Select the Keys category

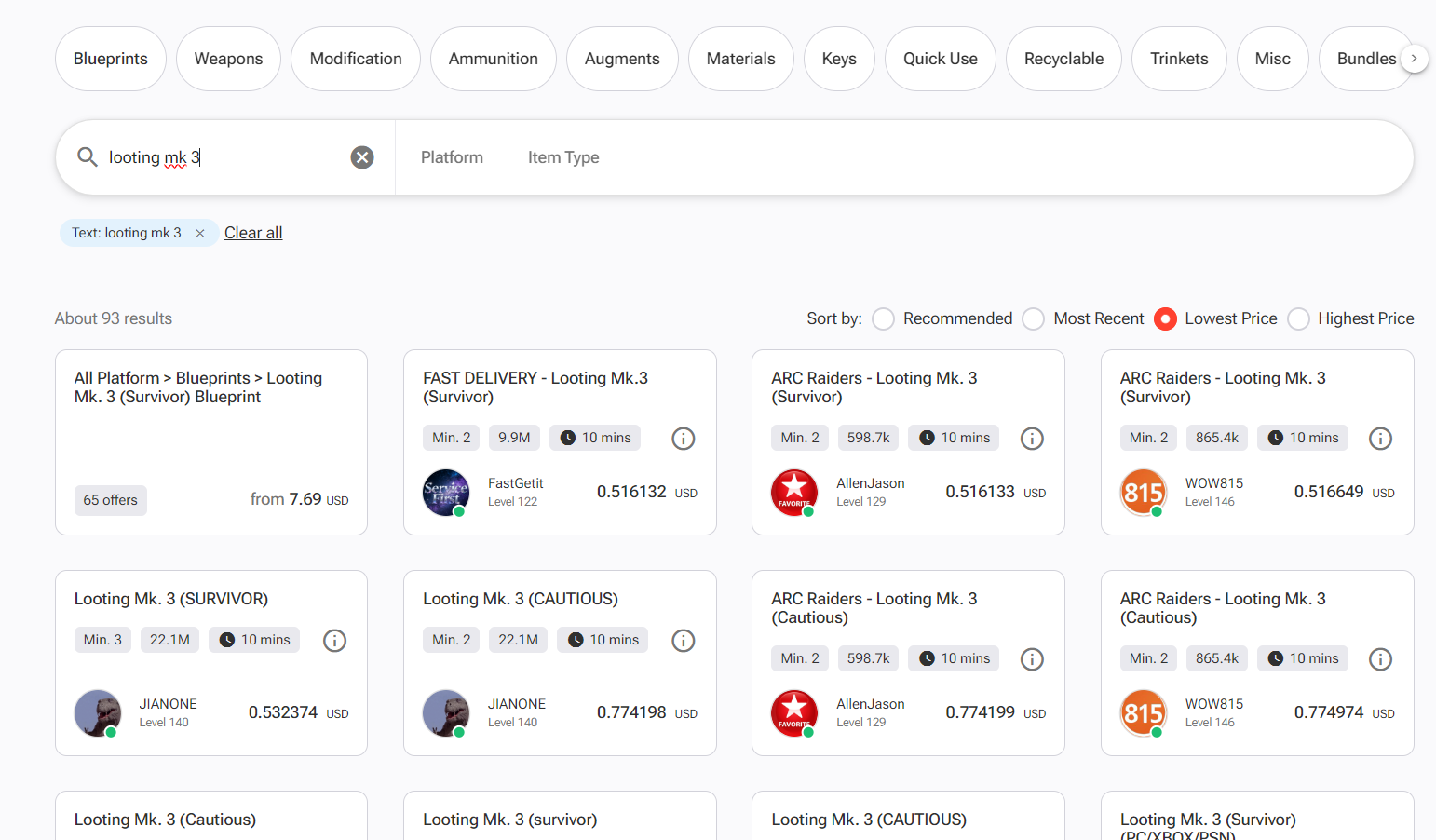(839, 59)
